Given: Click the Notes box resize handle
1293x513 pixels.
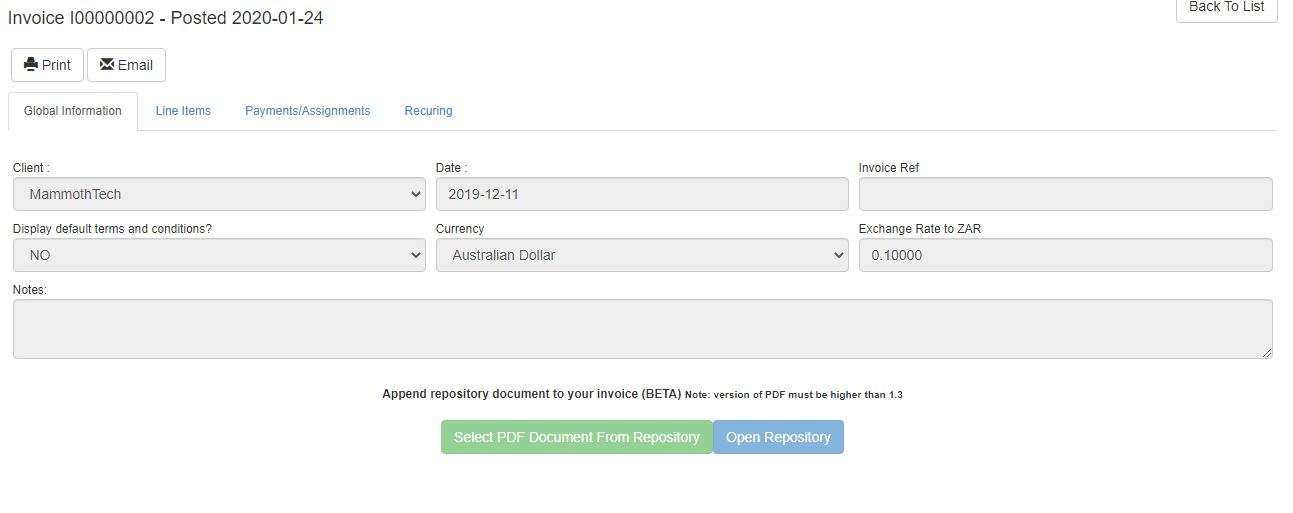Looking at the screenshot, I should (1266, 352).
